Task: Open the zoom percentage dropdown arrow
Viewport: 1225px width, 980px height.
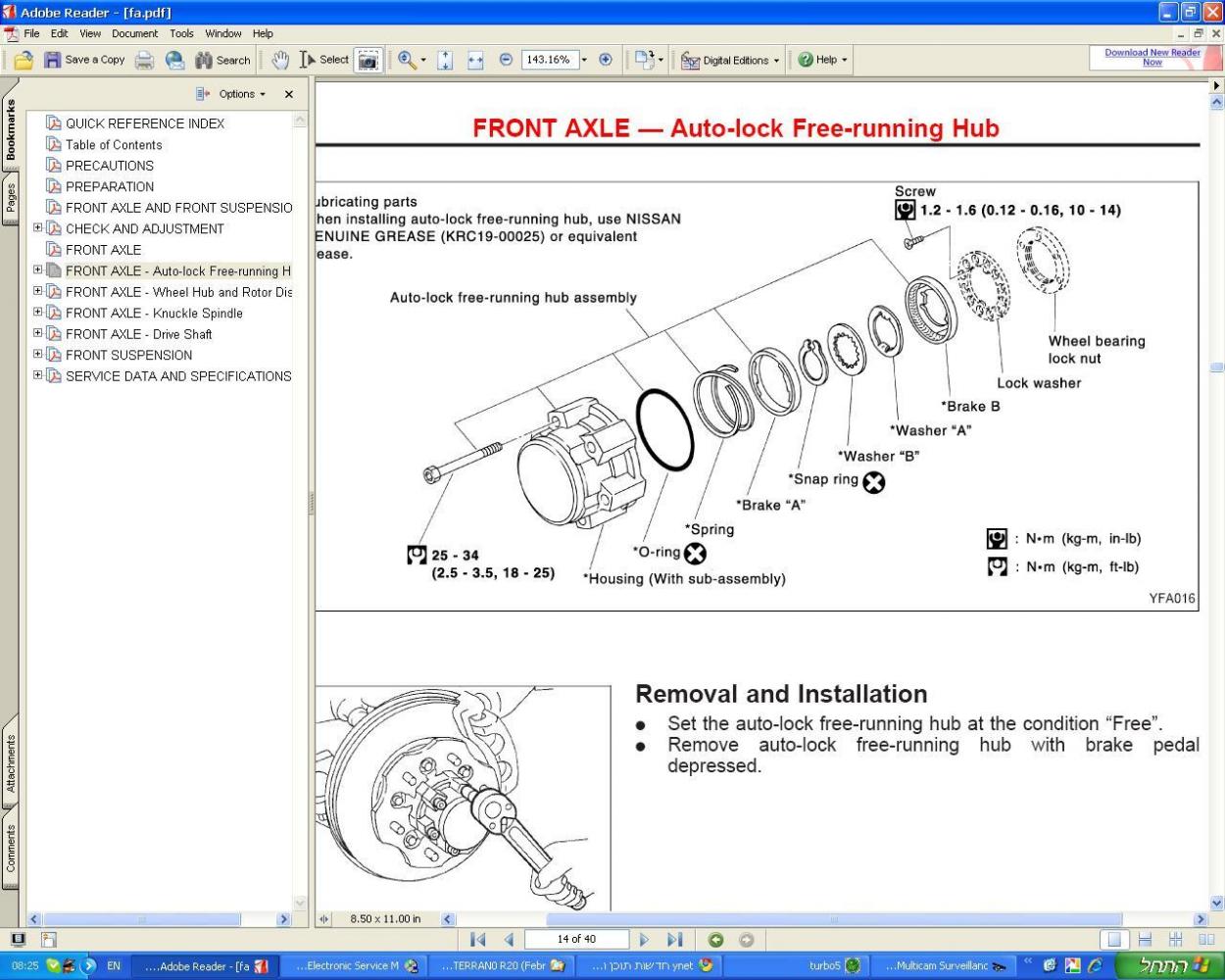Action: (584, 60)
